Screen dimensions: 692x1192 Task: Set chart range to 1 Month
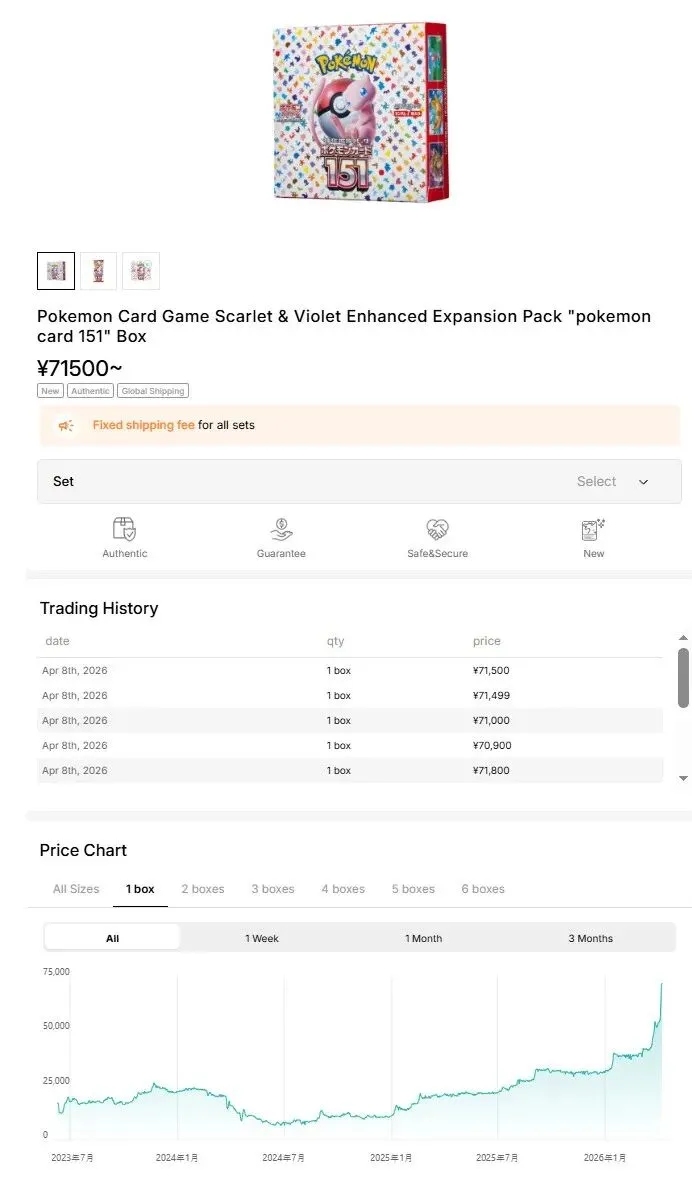tap(423, 938)
